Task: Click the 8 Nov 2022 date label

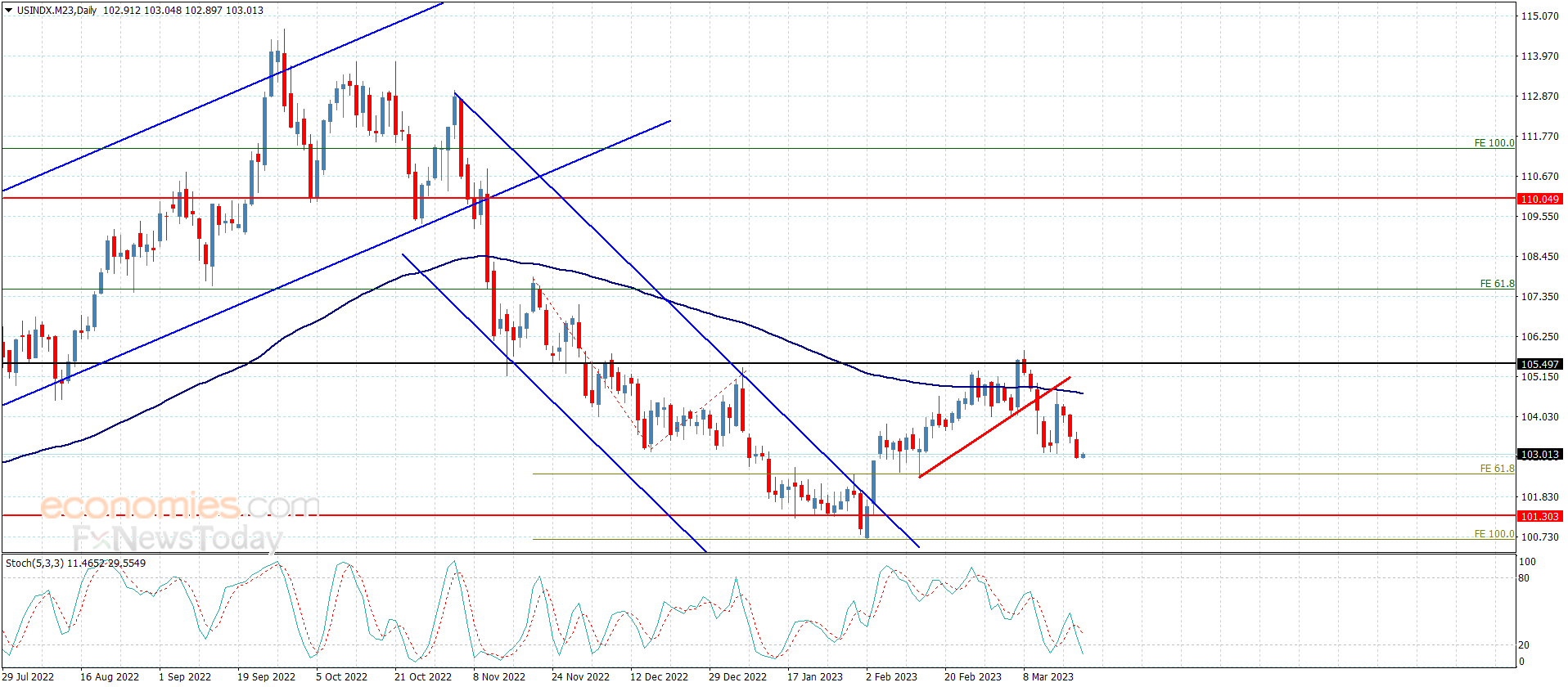Action: click(x=499, y=676)
